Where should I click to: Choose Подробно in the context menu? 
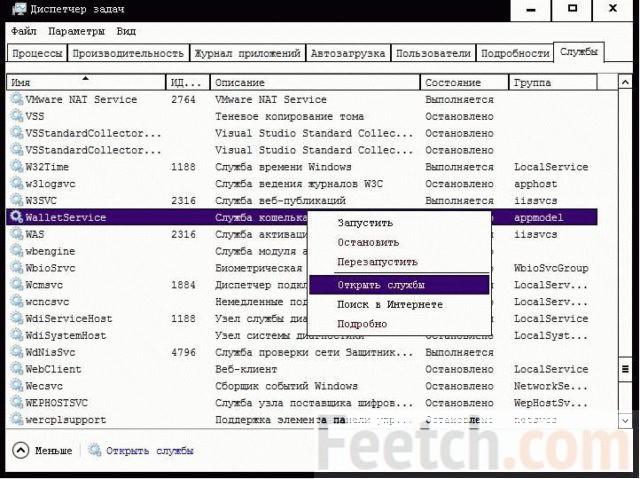(x=399, y=324)
